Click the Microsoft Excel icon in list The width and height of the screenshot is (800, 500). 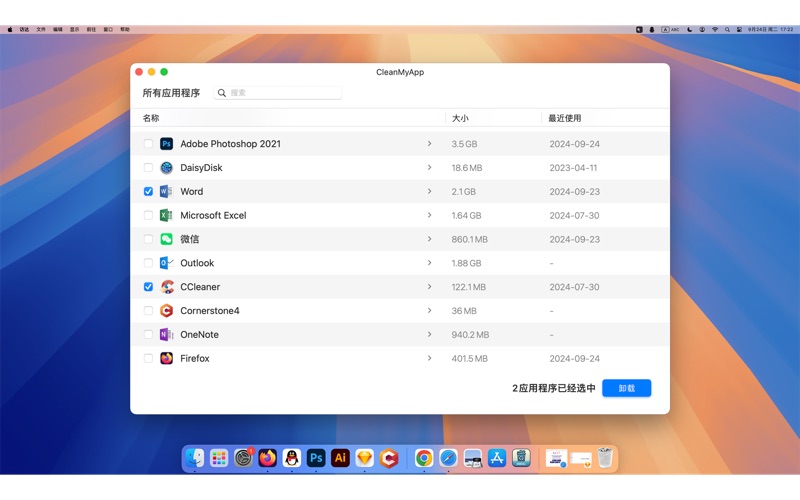(166, 215)
